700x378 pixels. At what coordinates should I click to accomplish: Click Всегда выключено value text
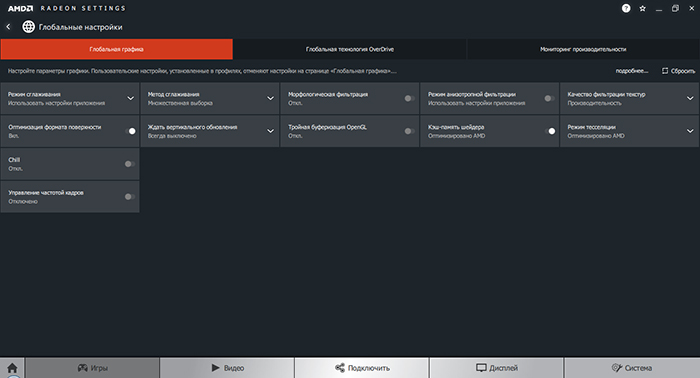pos(172,136)
